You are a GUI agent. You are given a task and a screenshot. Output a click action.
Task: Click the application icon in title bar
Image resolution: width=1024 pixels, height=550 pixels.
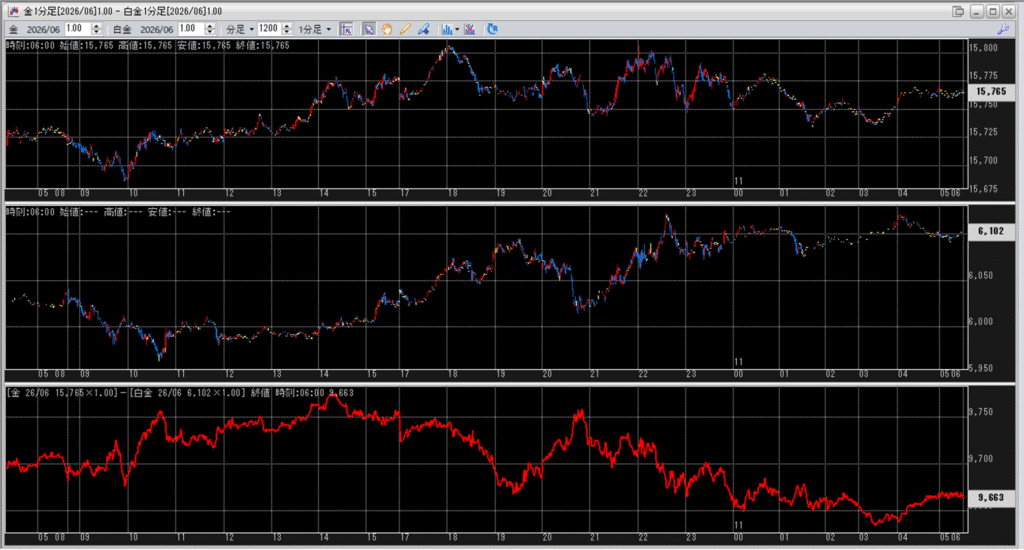13,11
